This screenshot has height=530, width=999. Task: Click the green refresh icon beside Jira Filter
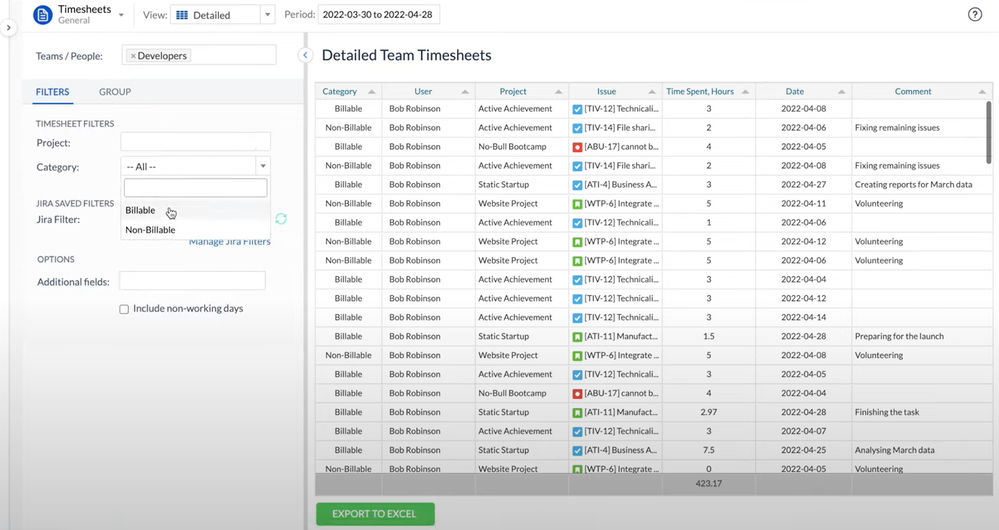pyautogui.click(x=281, y=219)
